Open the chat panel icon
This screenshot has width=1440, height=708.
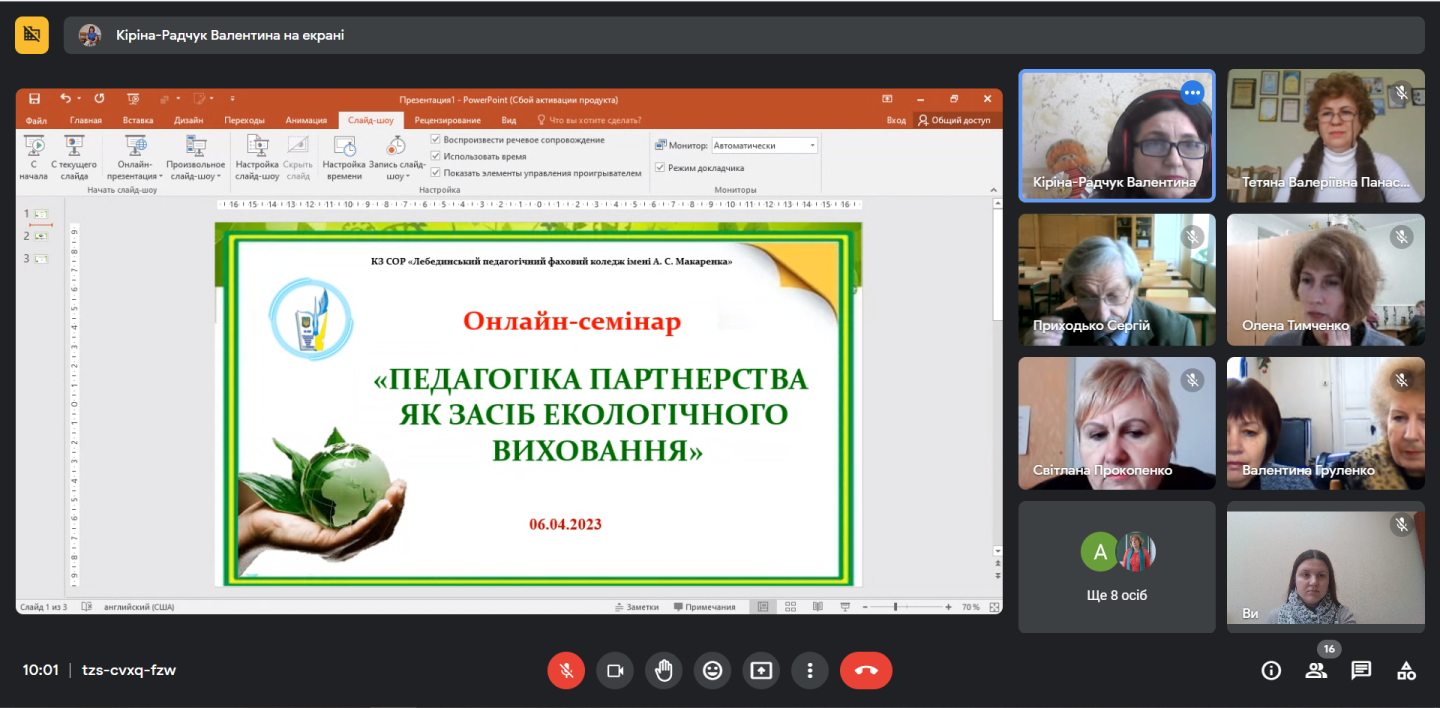tap(1361, 670)
